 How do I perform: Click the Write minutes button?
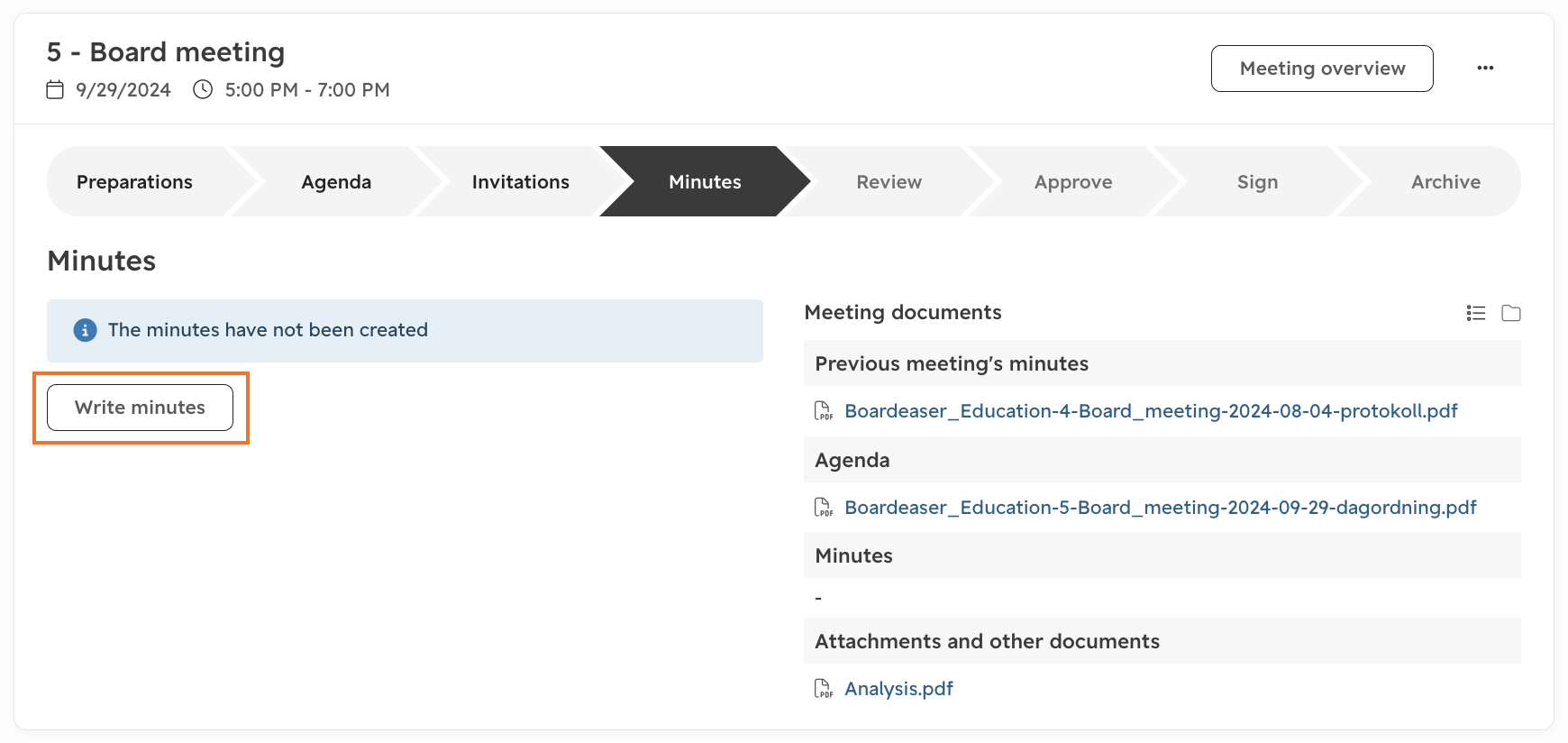(x=140, y=408)
